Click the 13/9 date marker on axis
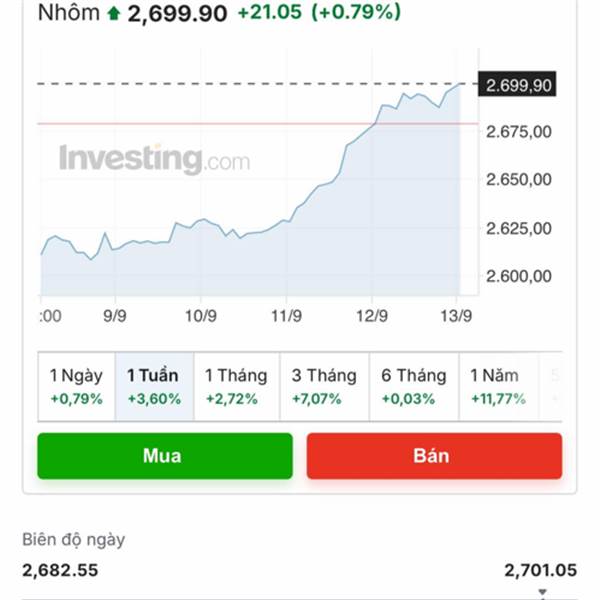 pyautogui.click(x=456, y=316)
